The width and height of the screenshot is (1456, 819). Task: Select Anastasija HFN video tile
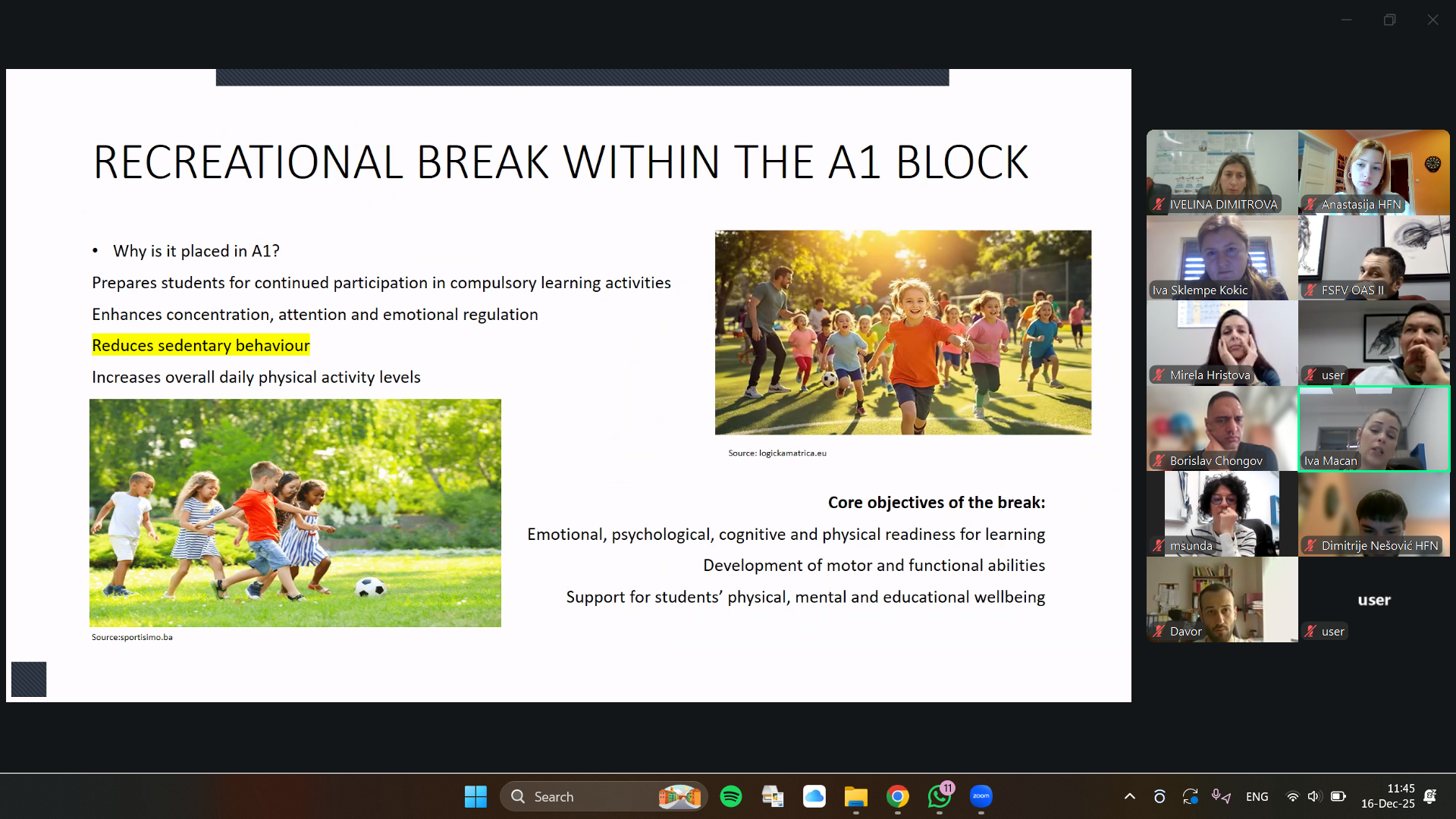click(x=1373, y=171)
